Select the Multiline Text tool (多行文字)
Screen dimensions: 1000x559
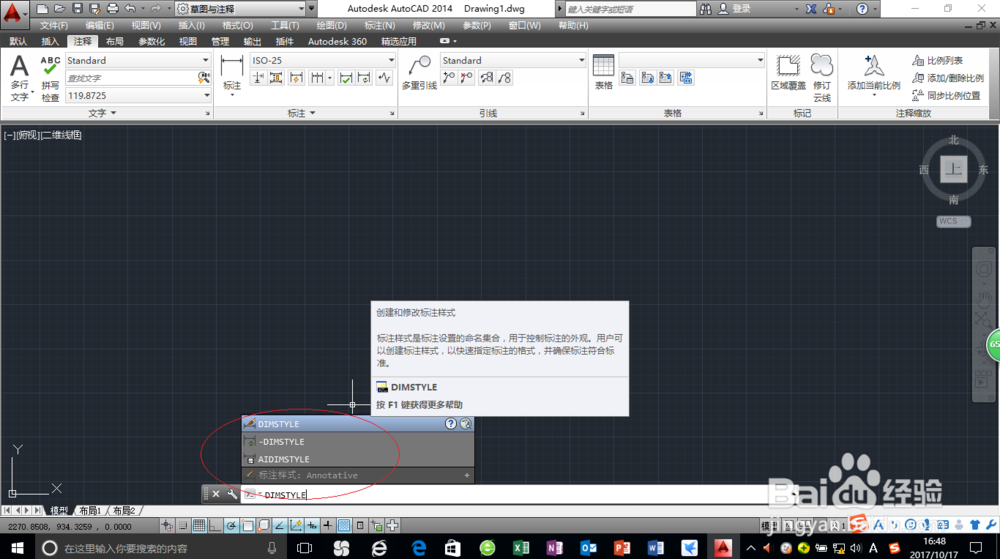click(20, 78)
